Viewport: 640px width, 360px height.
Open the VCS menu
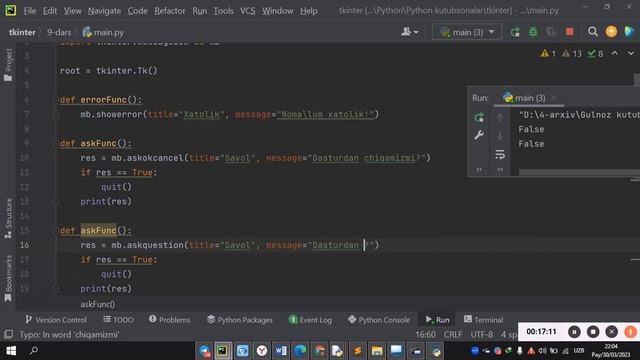pos(247,11)
